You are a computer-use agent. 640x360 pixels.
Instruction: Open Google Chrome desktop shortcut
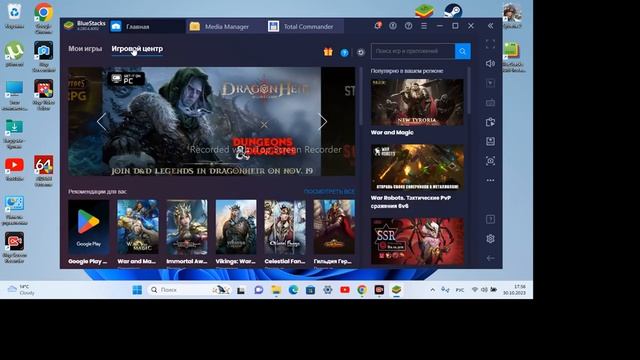(x=43, y=18)
